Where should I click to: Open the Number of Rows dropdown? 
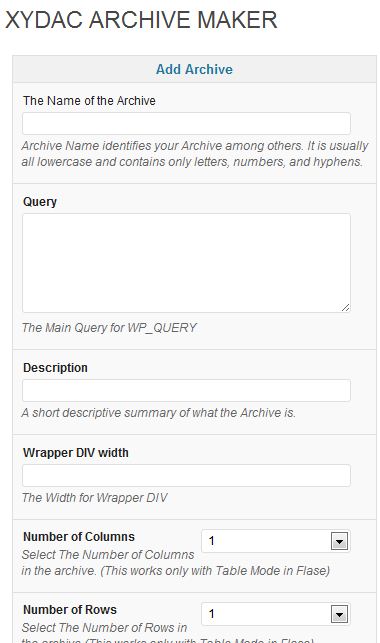click(x=276, y=614)
